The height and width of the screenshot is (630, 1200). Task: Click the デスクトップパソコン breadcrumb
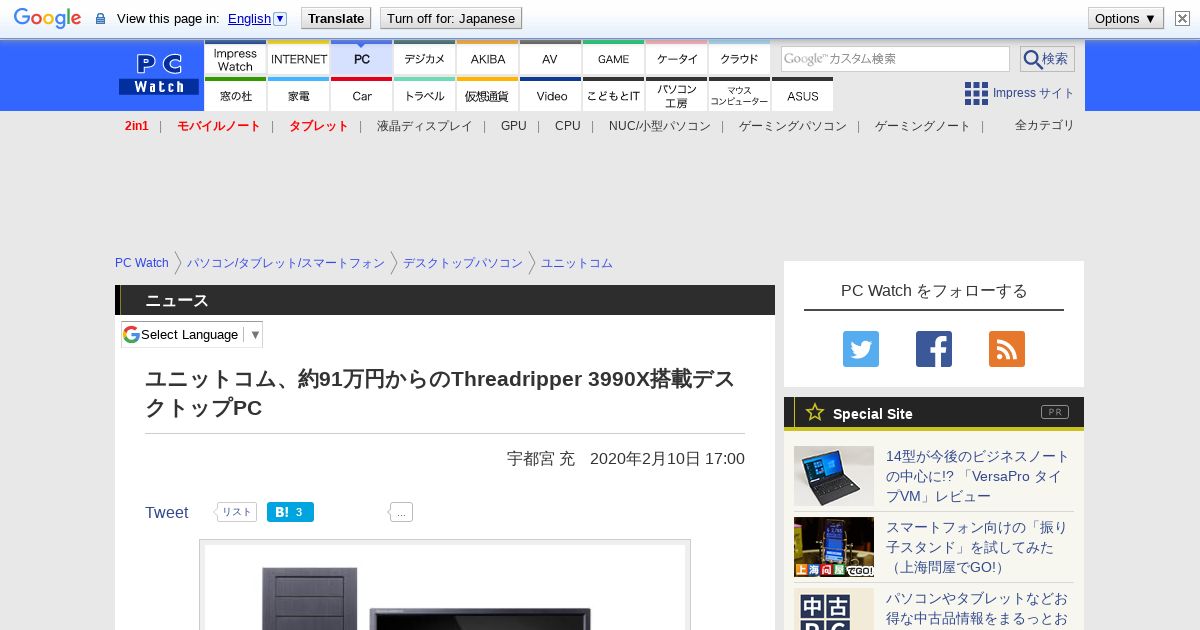[463, 263]
